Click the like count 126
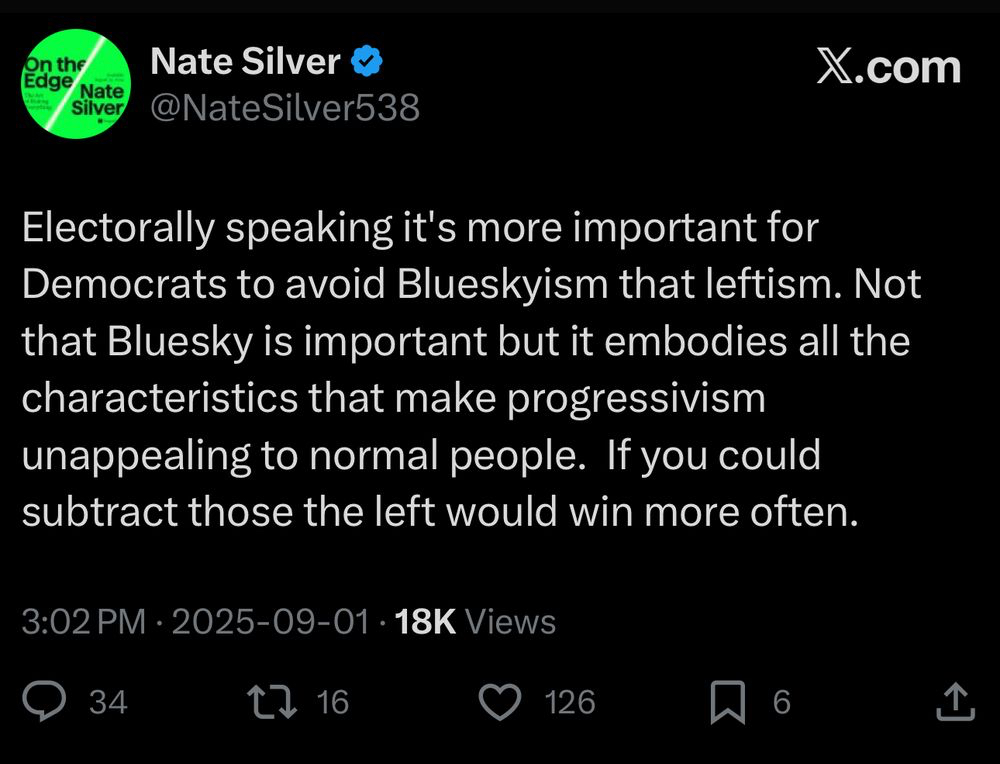The height and width of the screenshot is (764, 1000). [570, 703]
